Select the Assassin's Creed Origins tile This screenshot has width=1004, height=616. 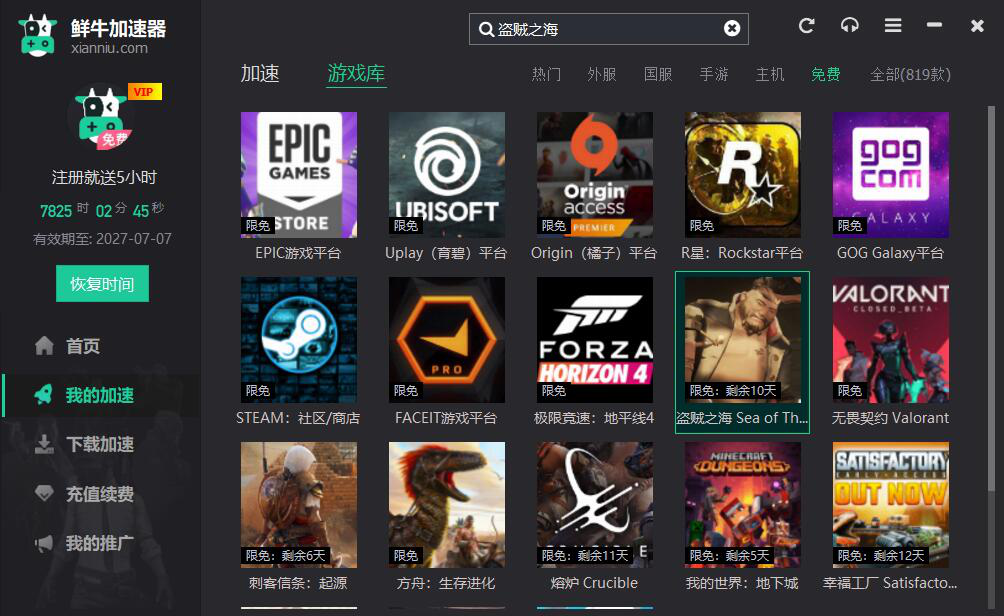(299, 505)
